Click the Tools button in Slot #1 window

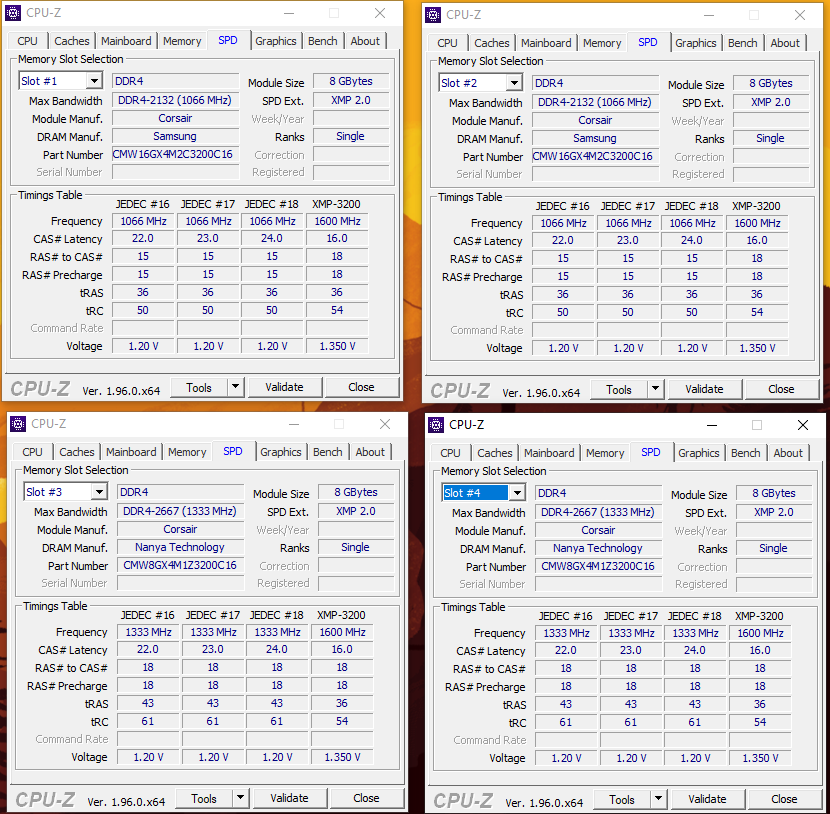(x=199, y=387)
